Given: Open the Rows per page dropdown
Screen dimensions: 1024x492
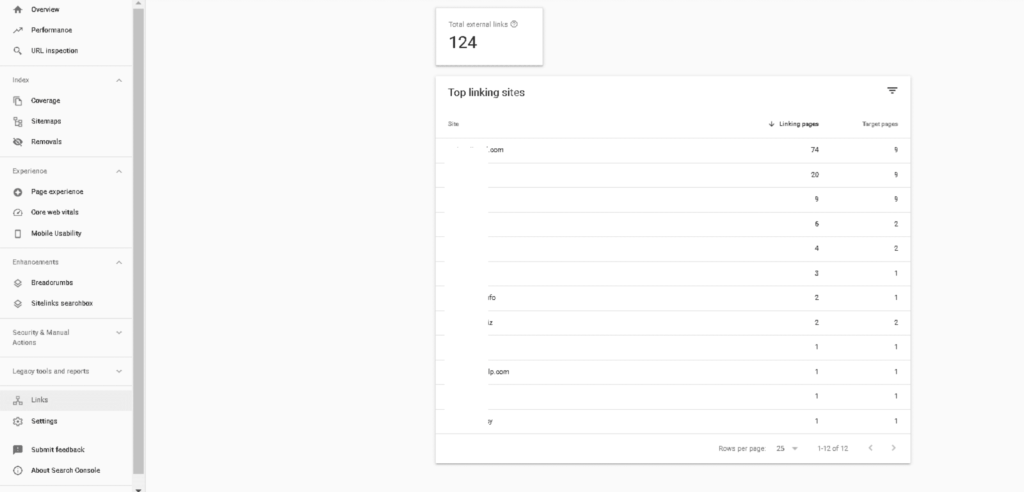Looking at the screenshot, I should coord(787,448).
